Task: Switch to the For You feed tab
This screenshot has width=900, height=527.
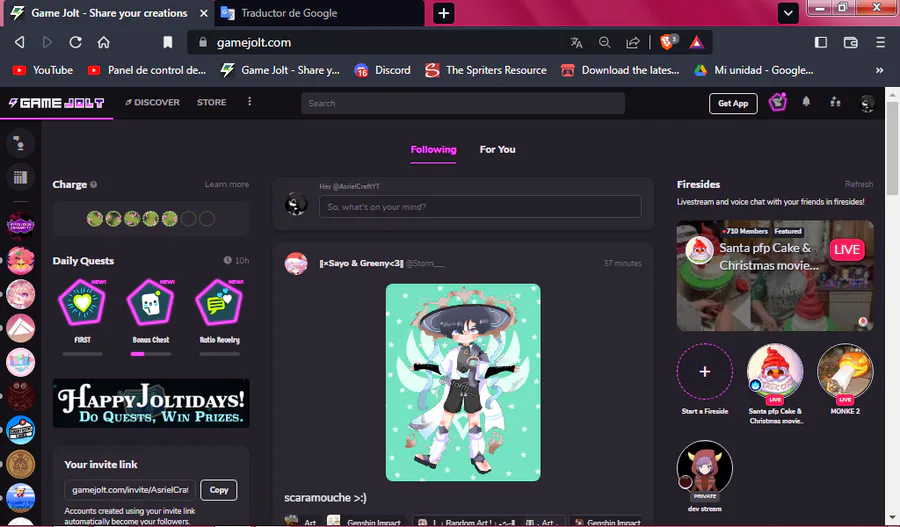Action: (x=498, y=149)
